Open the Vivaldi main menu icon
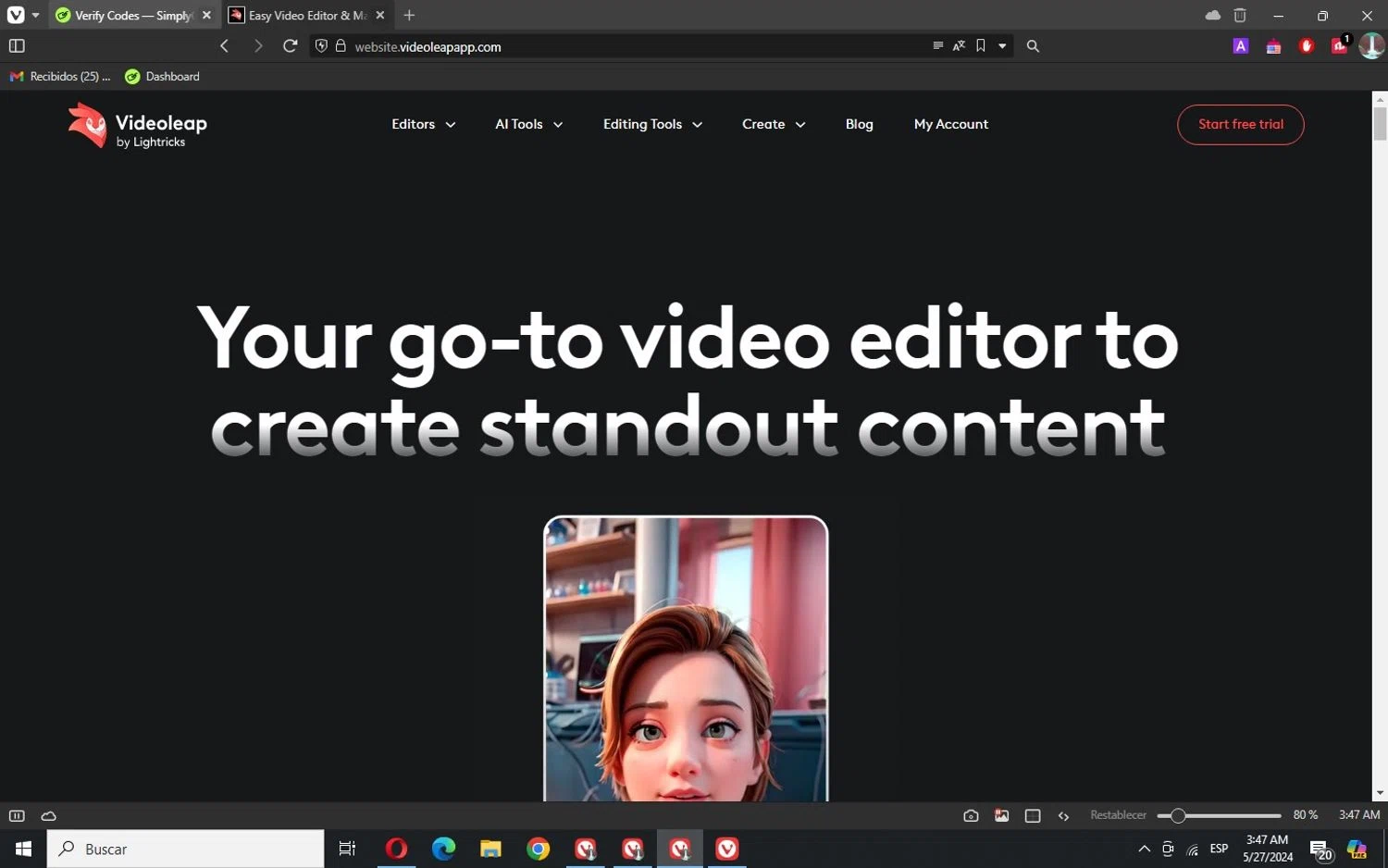 (x=16, y=15)
